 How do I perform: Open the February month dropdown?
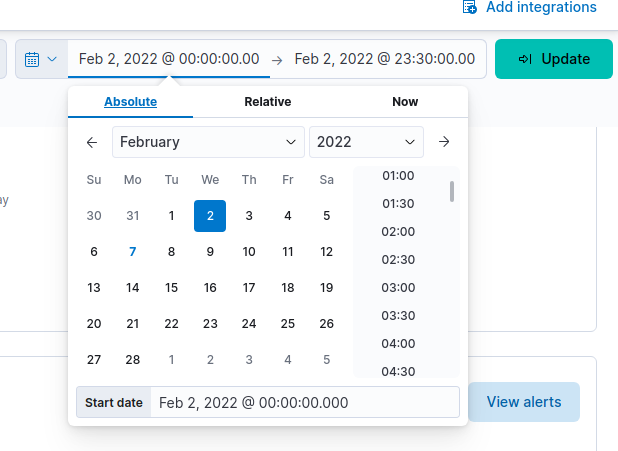(x=208, y=142)
